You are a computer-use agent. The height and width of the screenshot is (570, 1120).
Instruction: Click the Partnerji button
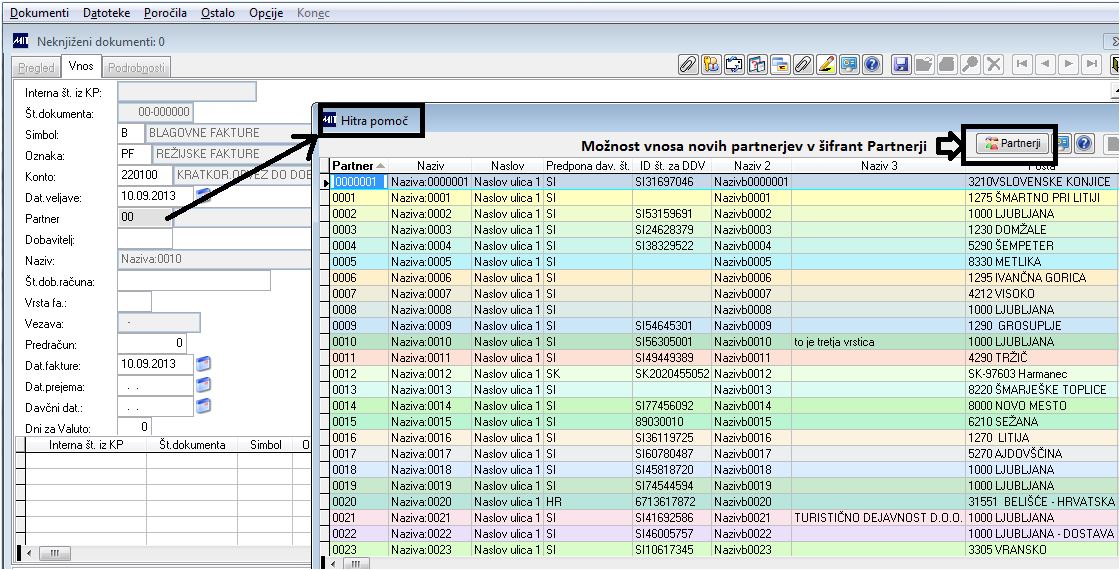point(1012,144)
